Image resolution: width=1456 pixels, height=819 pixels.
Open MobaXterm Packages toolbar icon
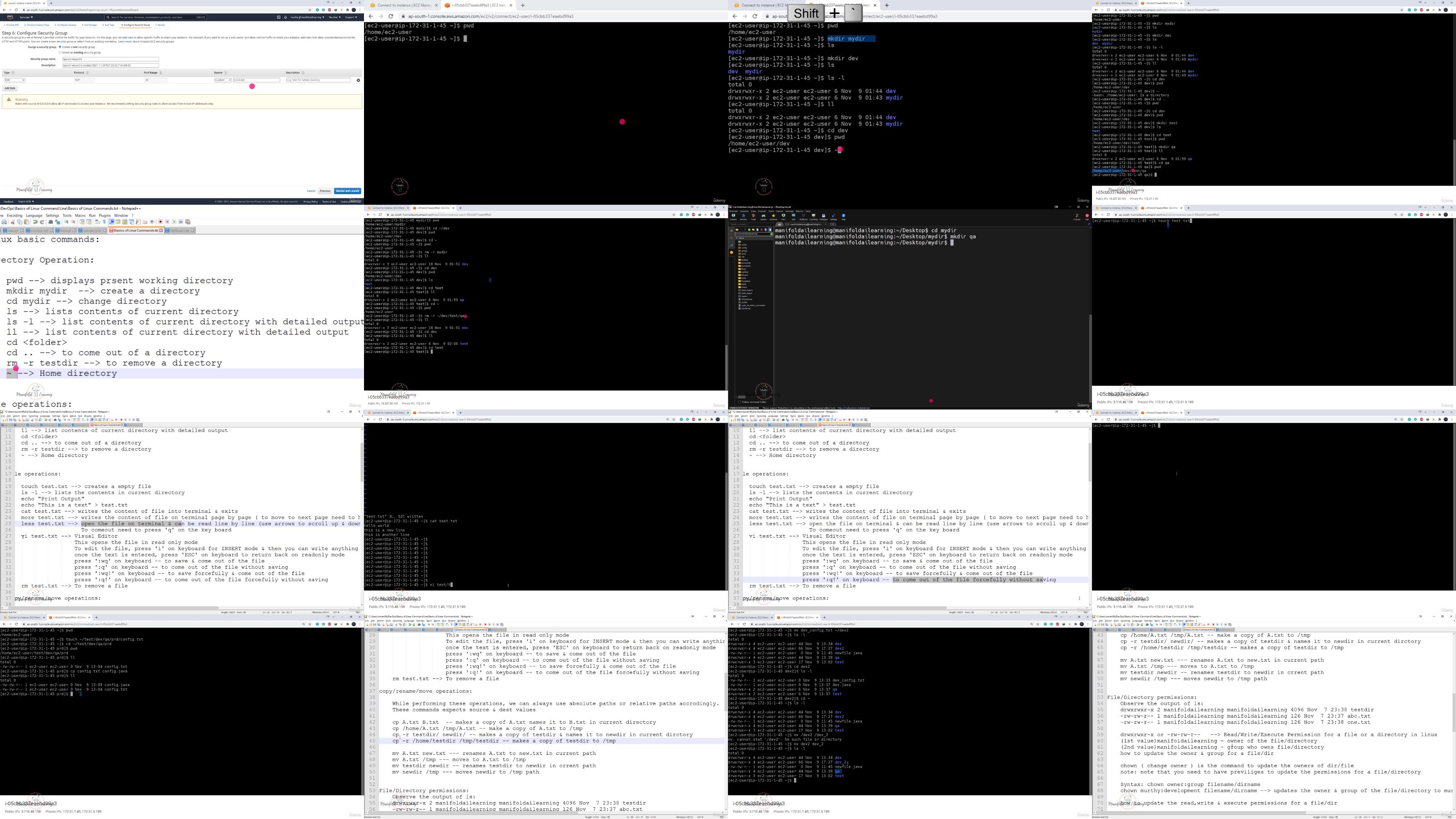(824, 217)
